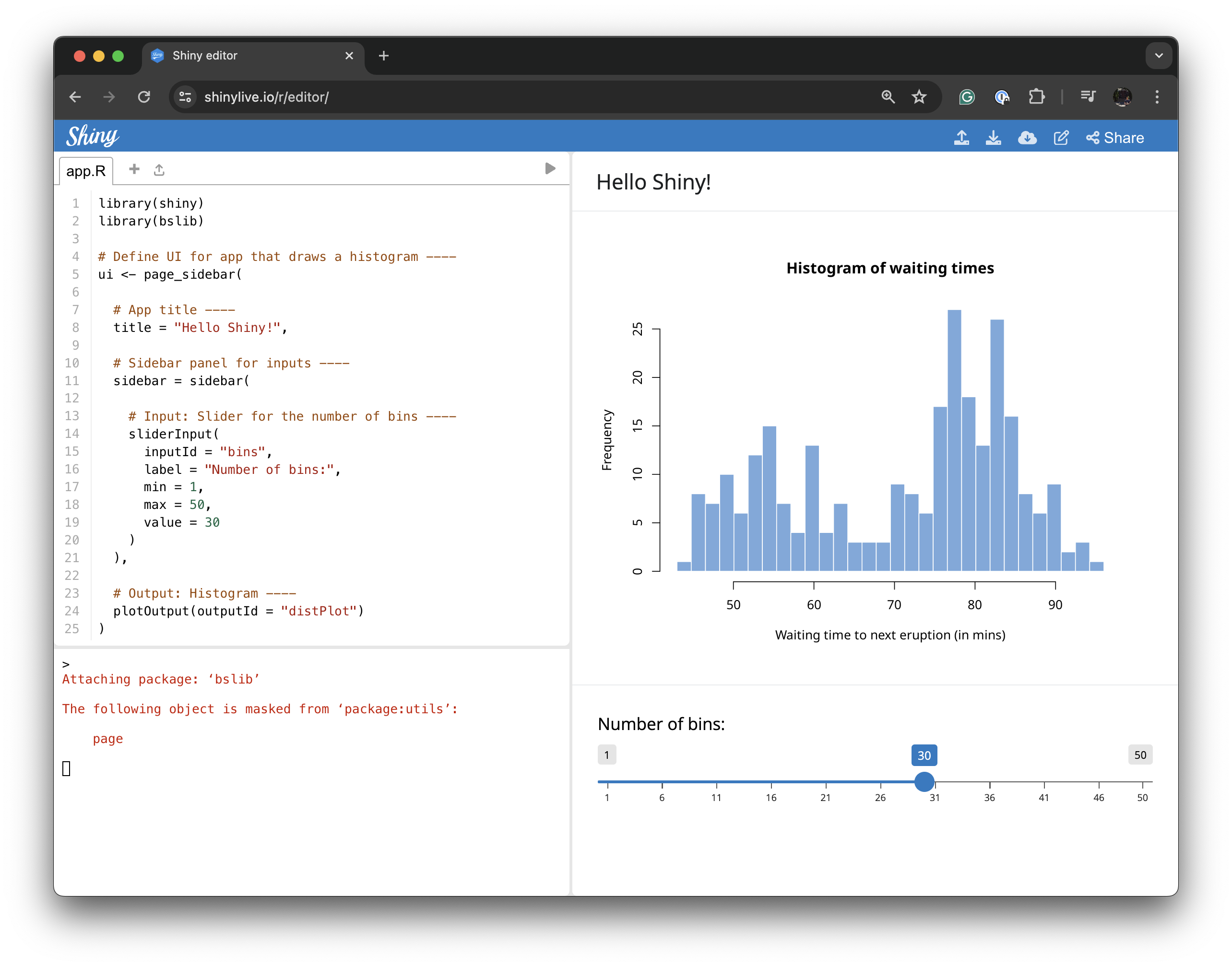Open the header's edit pencil icon
The image size is (1232, 967).
tap(1060, 138)
